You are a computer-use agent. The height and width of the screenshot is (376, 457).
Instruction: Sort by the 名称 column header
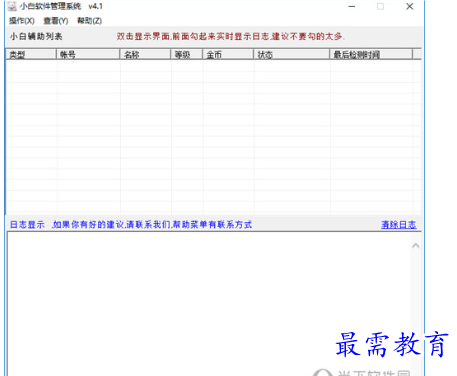(145, 54)
